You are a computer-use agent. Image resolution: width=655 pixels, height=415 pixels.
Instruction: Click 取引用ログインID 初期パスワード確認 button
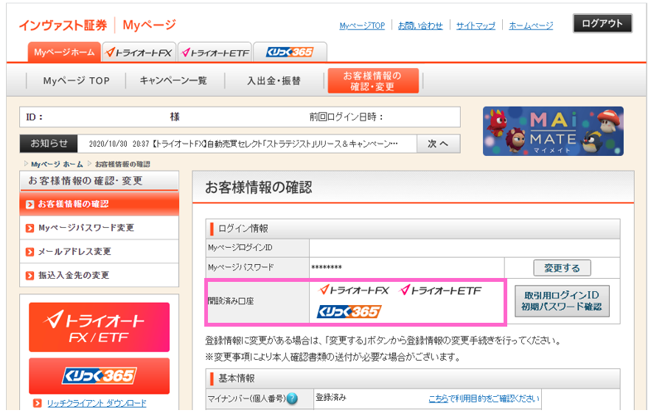click(x=562, y=301)
